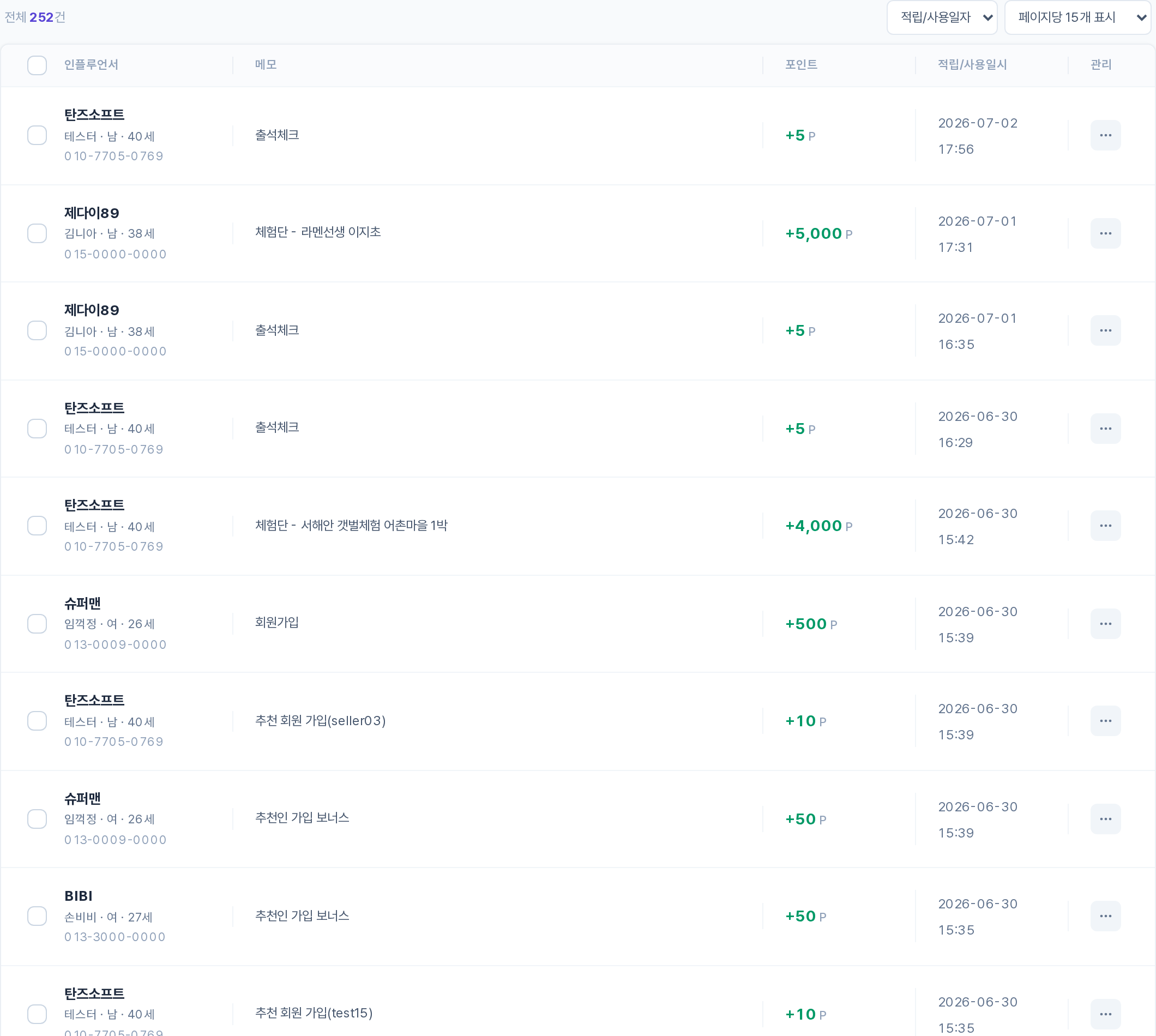Toggle the select-all checkbox in the table header
This screenshot has width=1156, height=1036.
[37, 65]
